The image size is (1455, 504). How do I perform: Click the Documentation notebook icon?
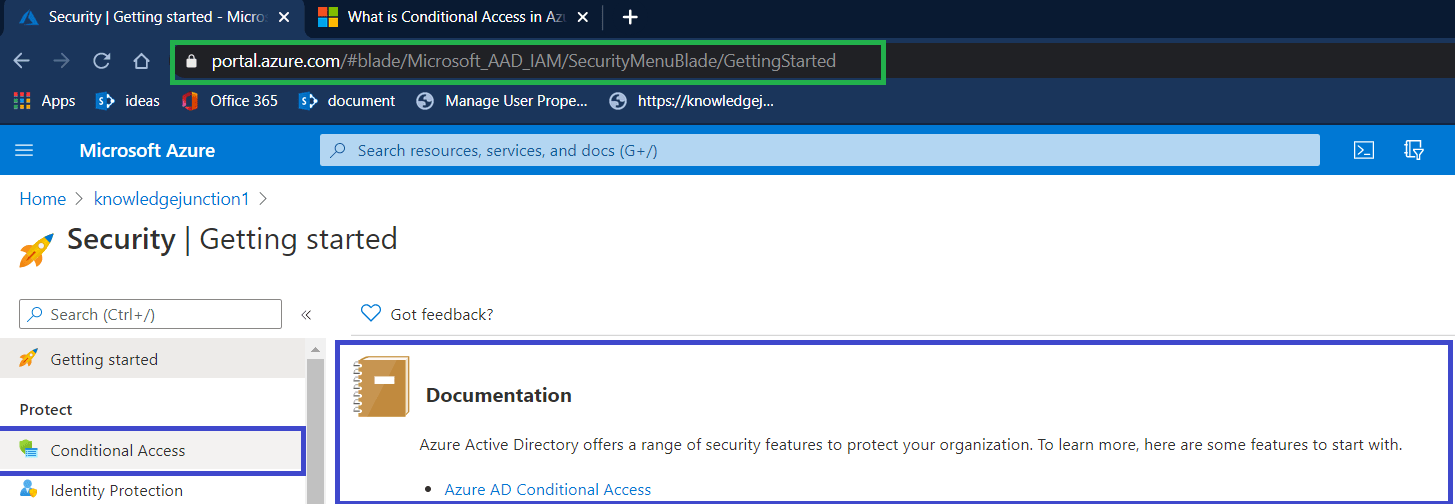click(x=381, y=386)
